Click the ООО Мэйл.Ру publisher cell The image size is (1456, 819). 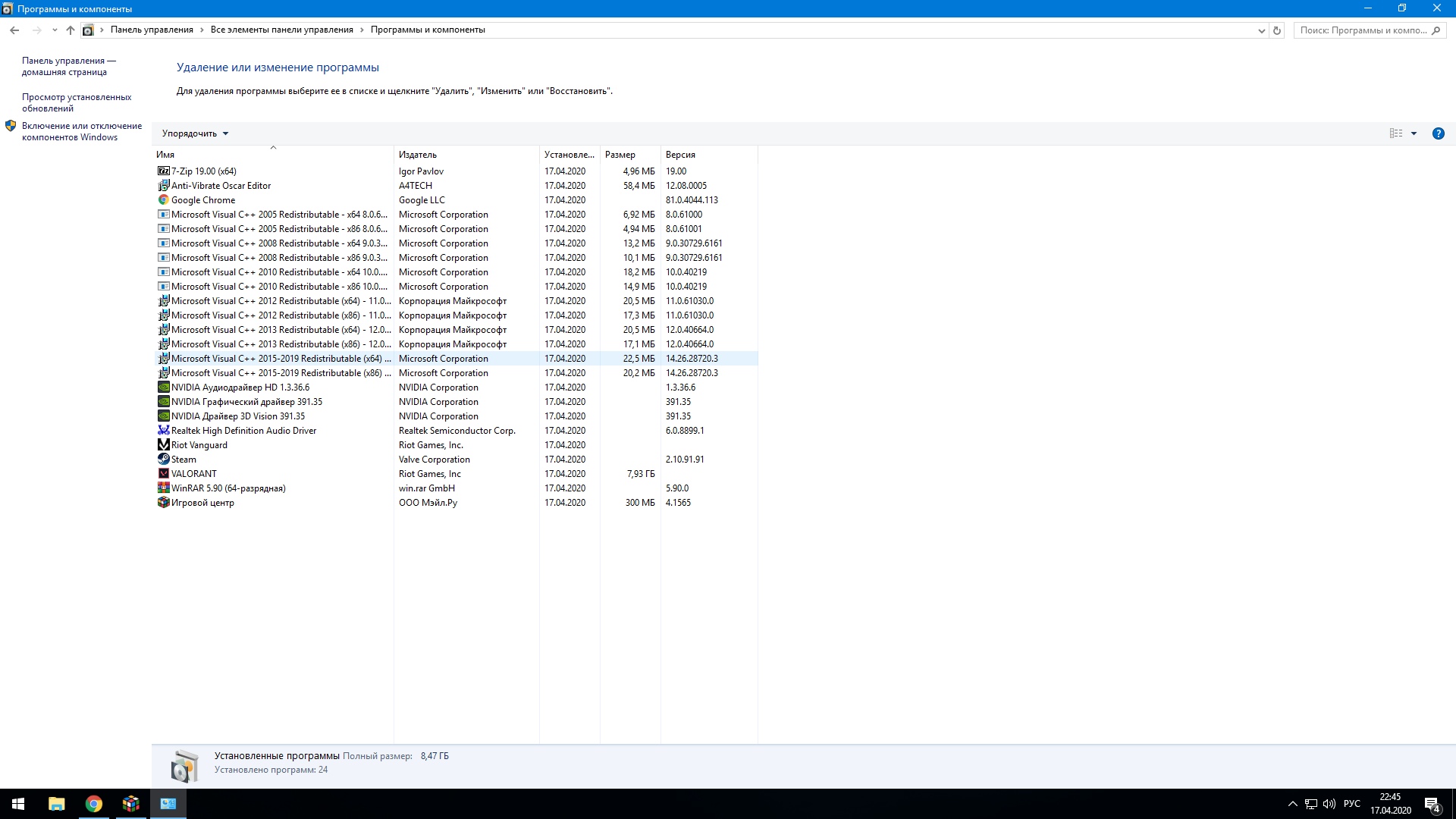428,503
